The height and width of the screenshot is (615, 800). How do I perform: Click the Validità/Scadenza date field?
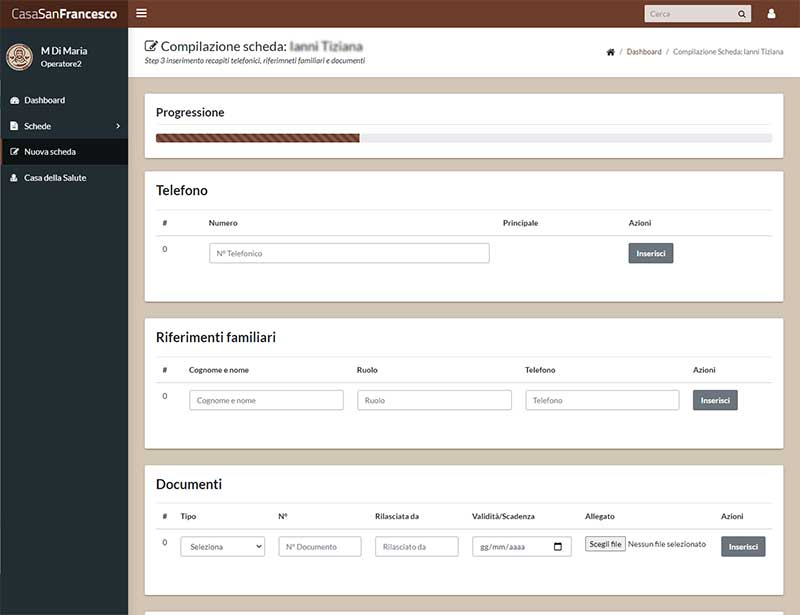coord(521,547)
